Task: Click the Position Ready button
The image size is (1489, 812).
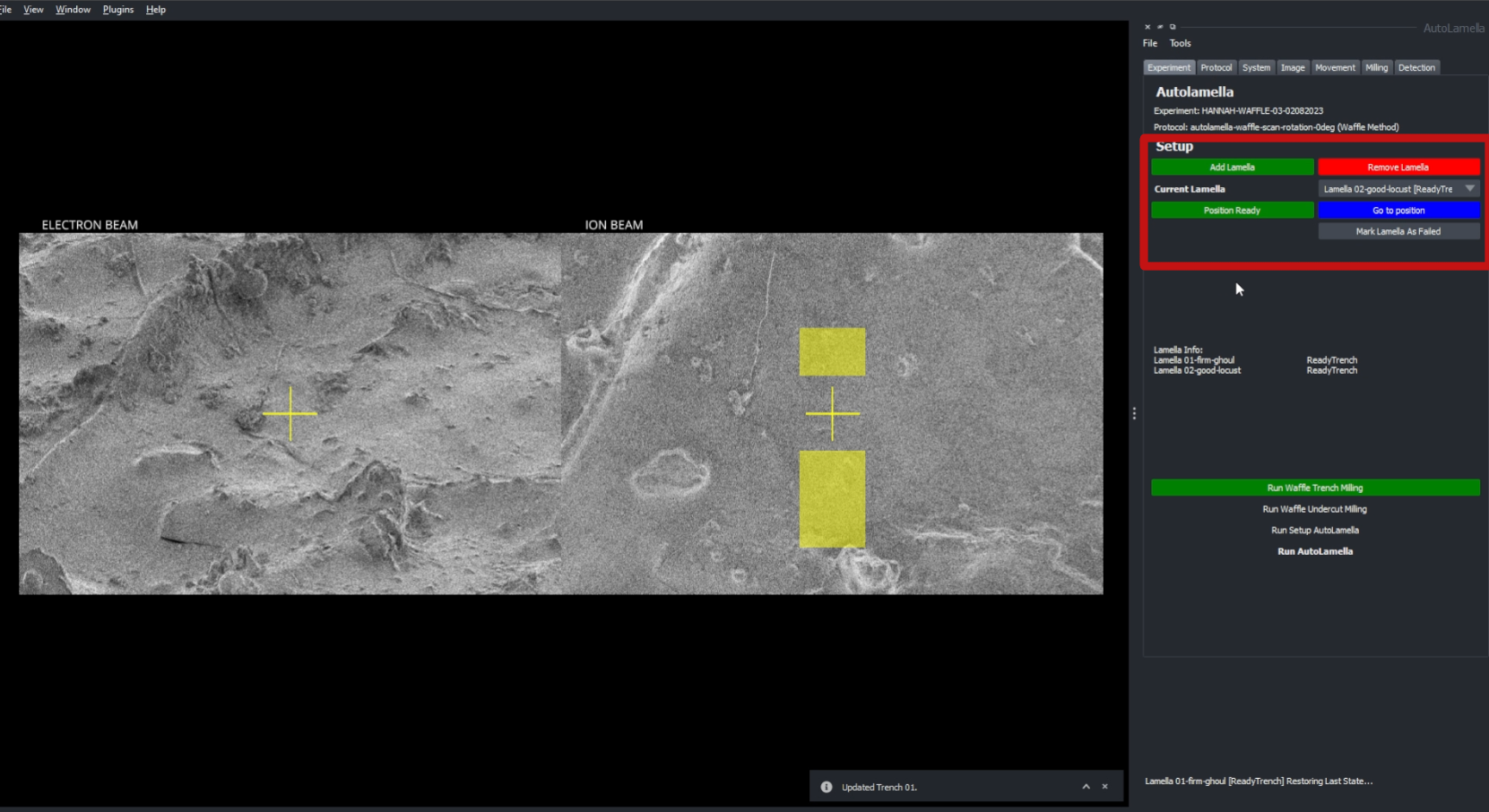Action: click(1233, 211)
